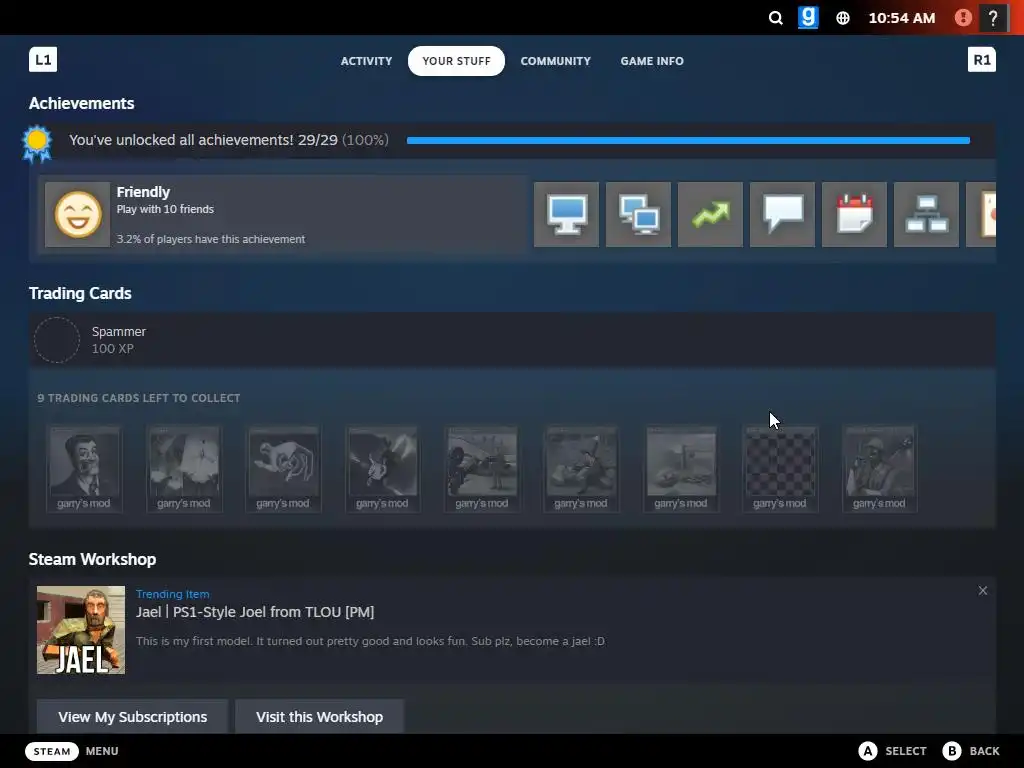Select the network hierarchy achievement icon
Screen dimensions: 1024x768
tap(926, 214)
